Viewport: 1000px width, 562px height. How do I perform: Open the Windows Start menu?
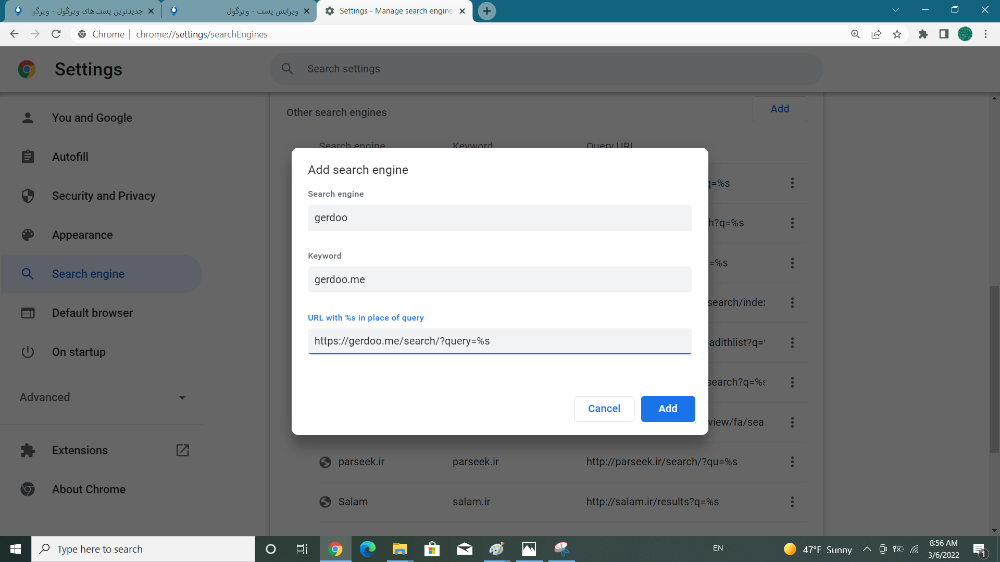point(15,549)
